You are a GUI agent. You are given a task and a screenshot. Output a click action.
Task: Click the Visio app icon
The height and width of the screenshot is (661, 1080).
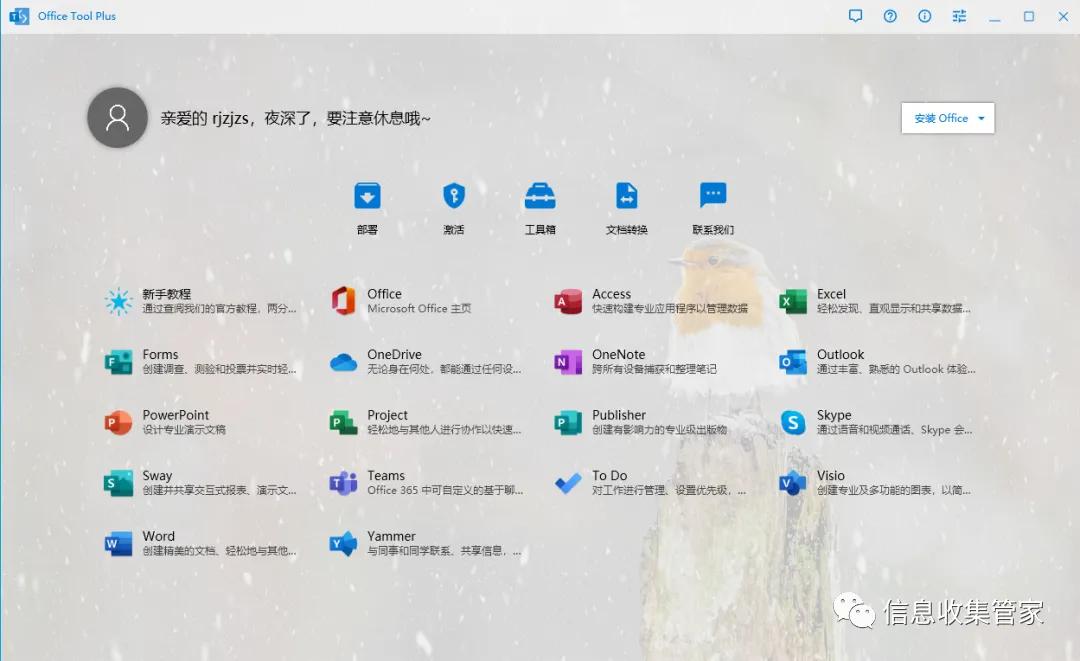coord(793,483)
